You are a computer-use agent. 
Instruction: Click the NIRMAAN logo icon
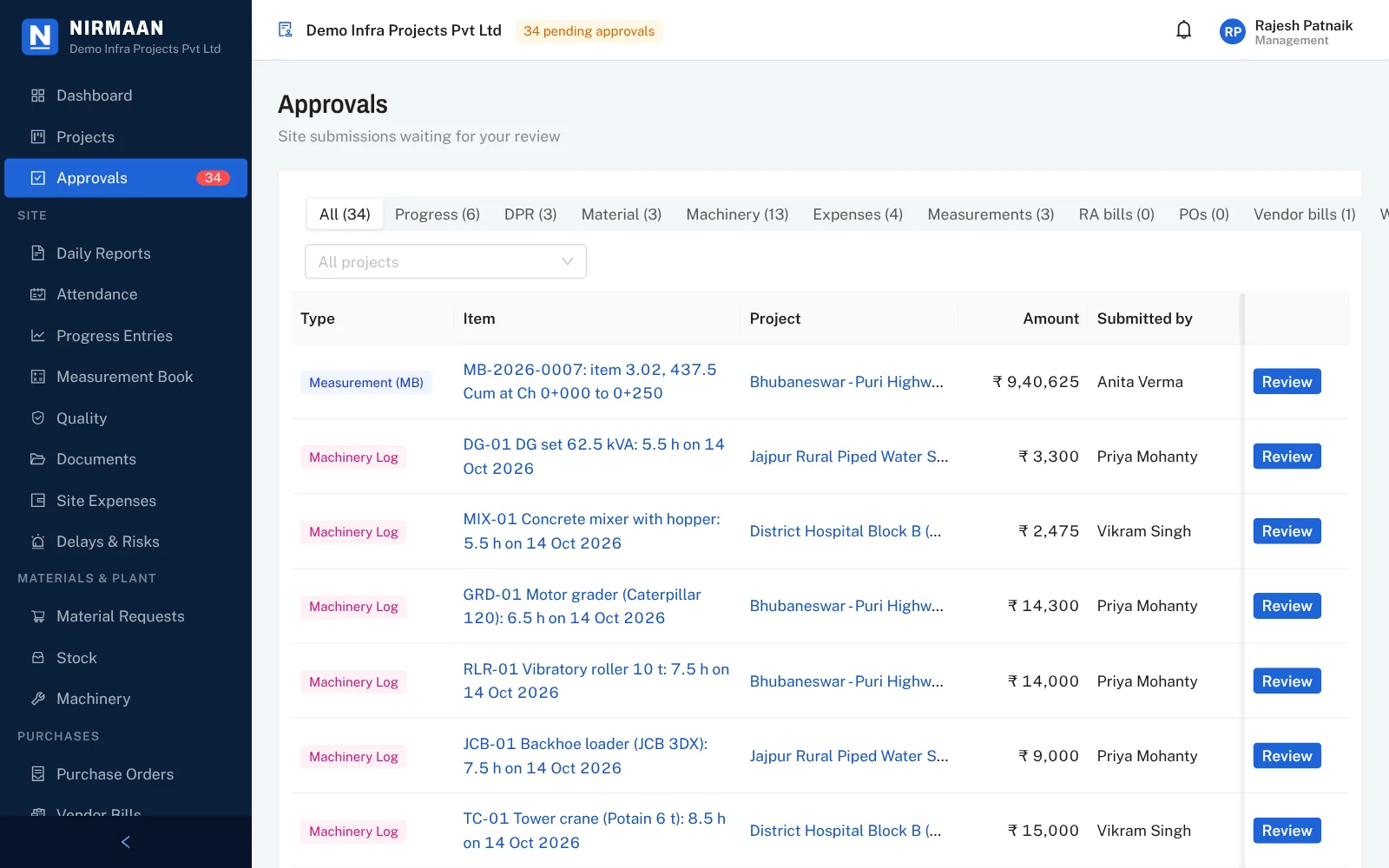tap(40, 36)
